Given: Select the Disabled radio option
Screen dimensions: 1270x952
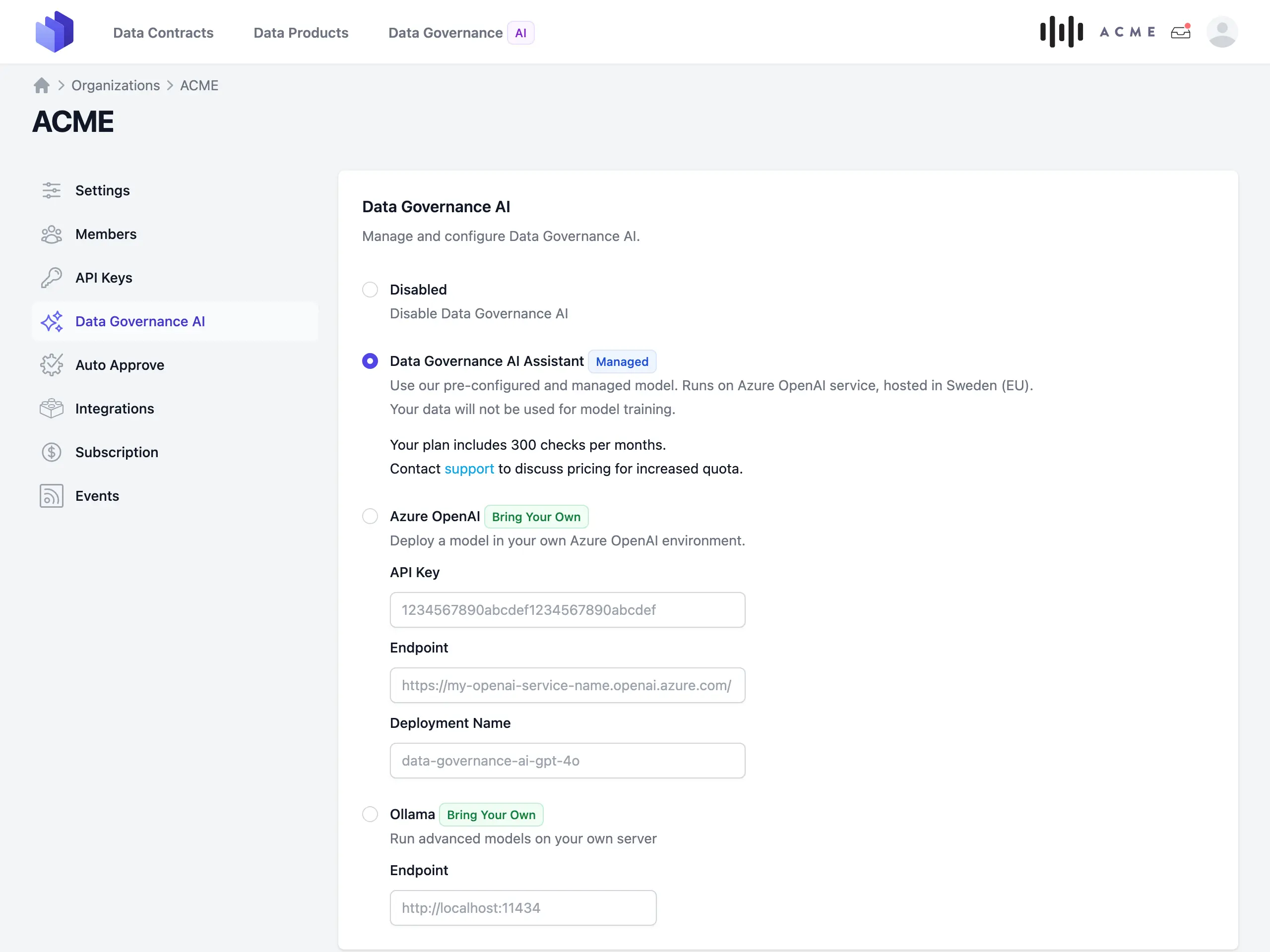Looking at the screenshot, I should click(370, 290).
